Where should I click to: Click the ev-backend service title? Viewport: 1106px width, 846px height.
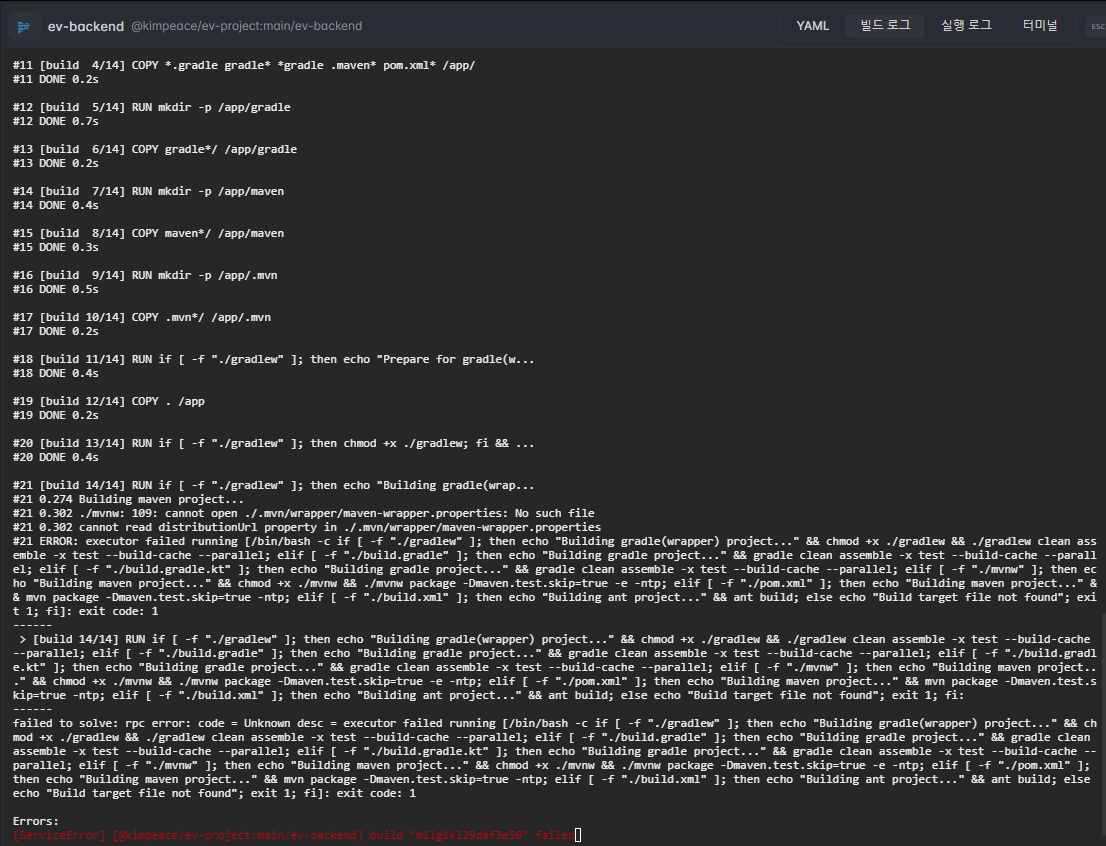86,26
